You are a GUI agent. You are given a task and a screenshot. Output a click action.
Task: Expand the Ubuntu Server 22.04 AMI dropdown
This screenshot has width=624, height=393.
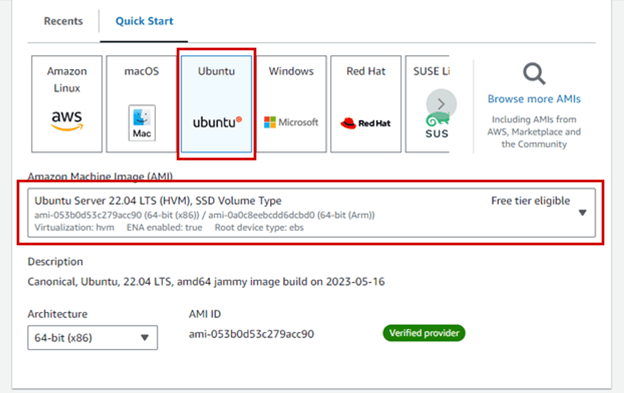(312, 213)
